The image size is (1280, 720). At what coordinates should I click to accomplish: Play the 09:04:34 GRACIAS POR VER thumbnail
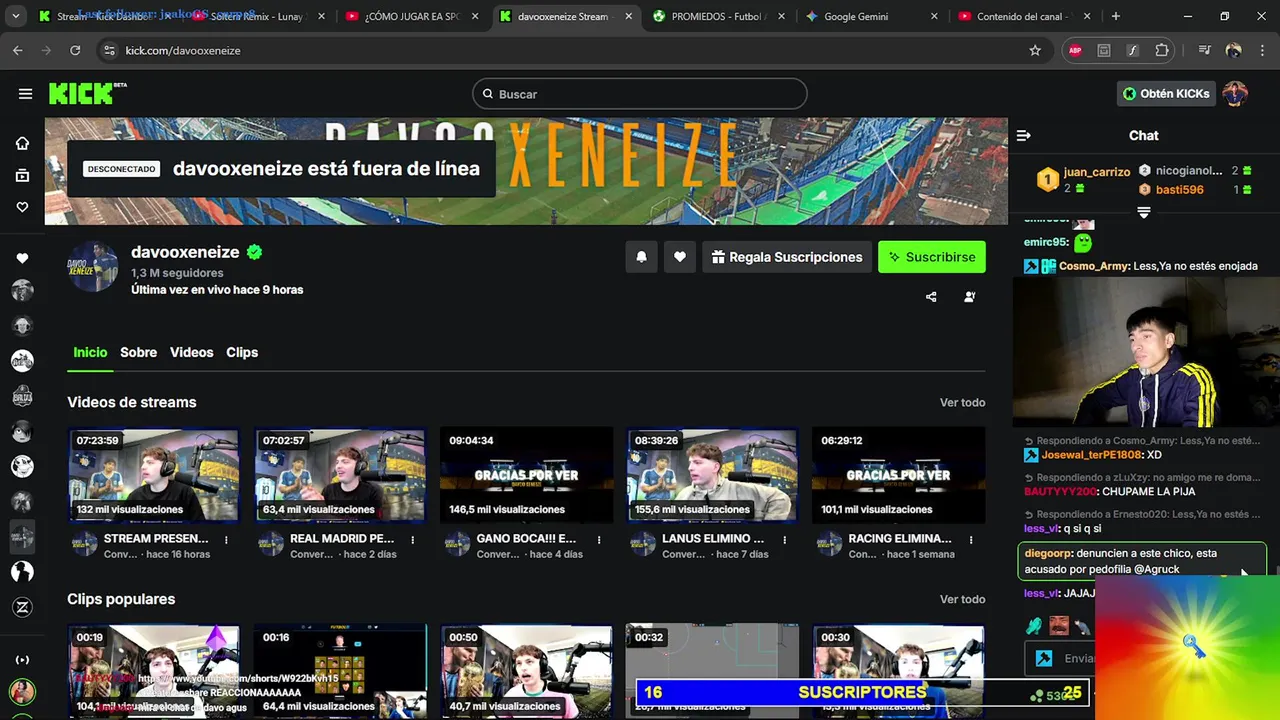click(x=526, y=475)
